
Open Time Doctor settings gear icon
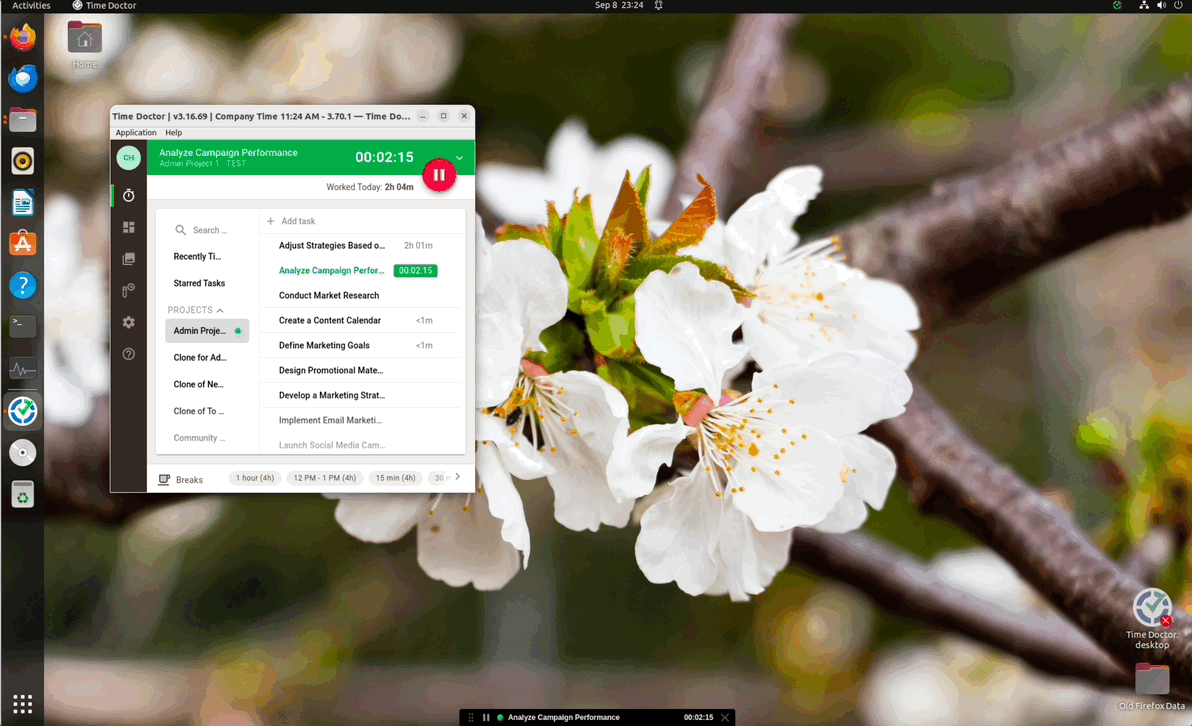[128, 322]
